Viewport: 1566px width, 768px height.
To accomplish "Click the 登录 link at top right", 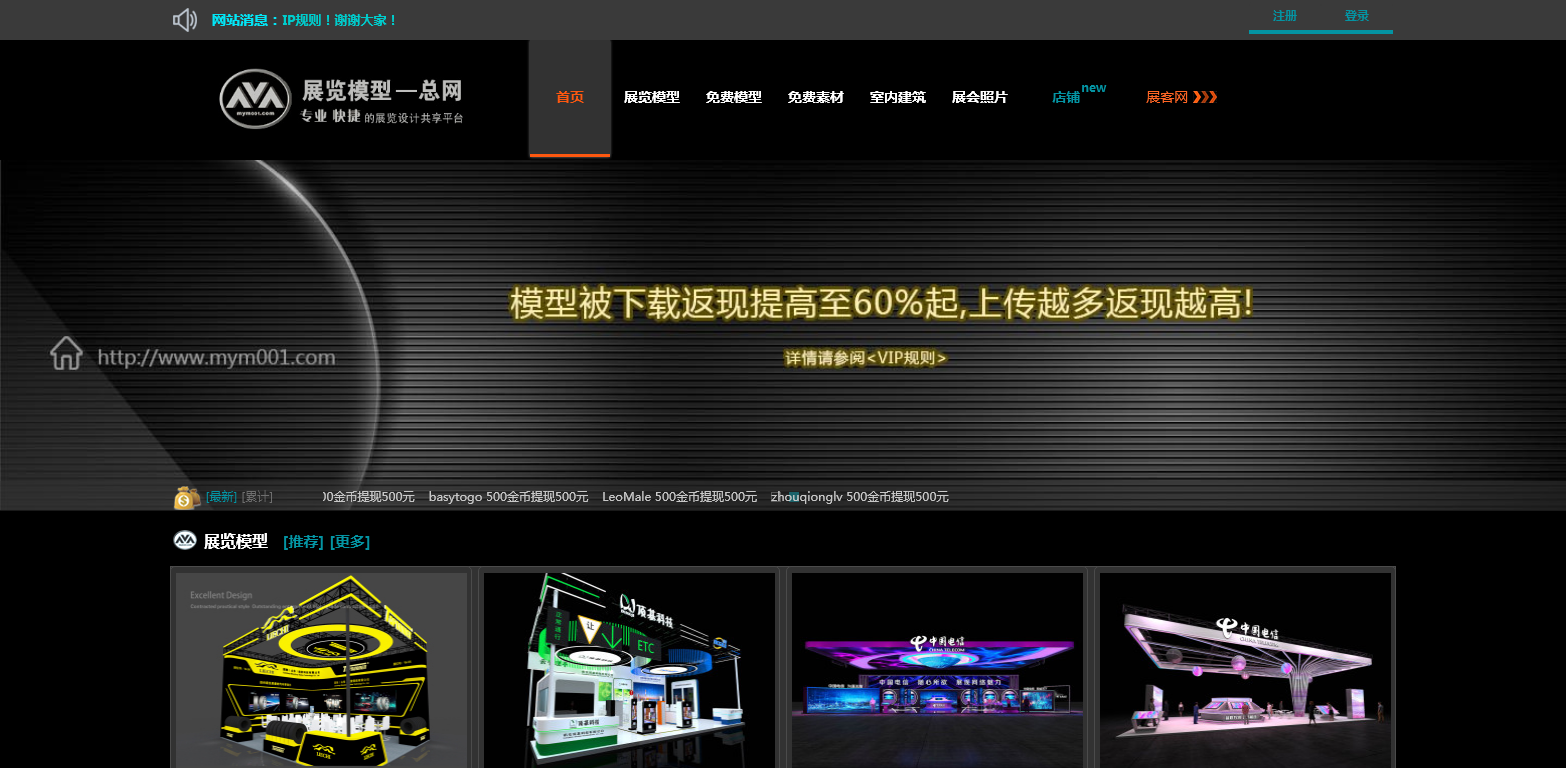I will tap(1358, 16).
